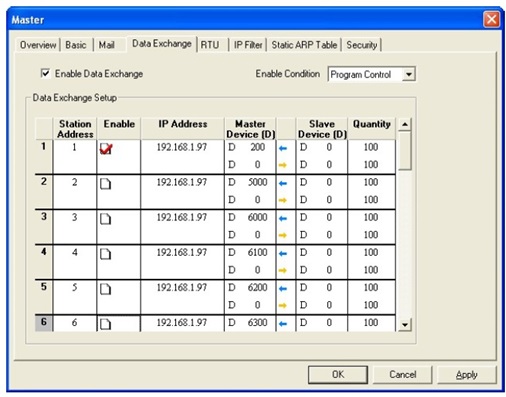The height and width of the screenshot is (397, 506).
Task: Click IP address cell of station 6
Action: 182,323
